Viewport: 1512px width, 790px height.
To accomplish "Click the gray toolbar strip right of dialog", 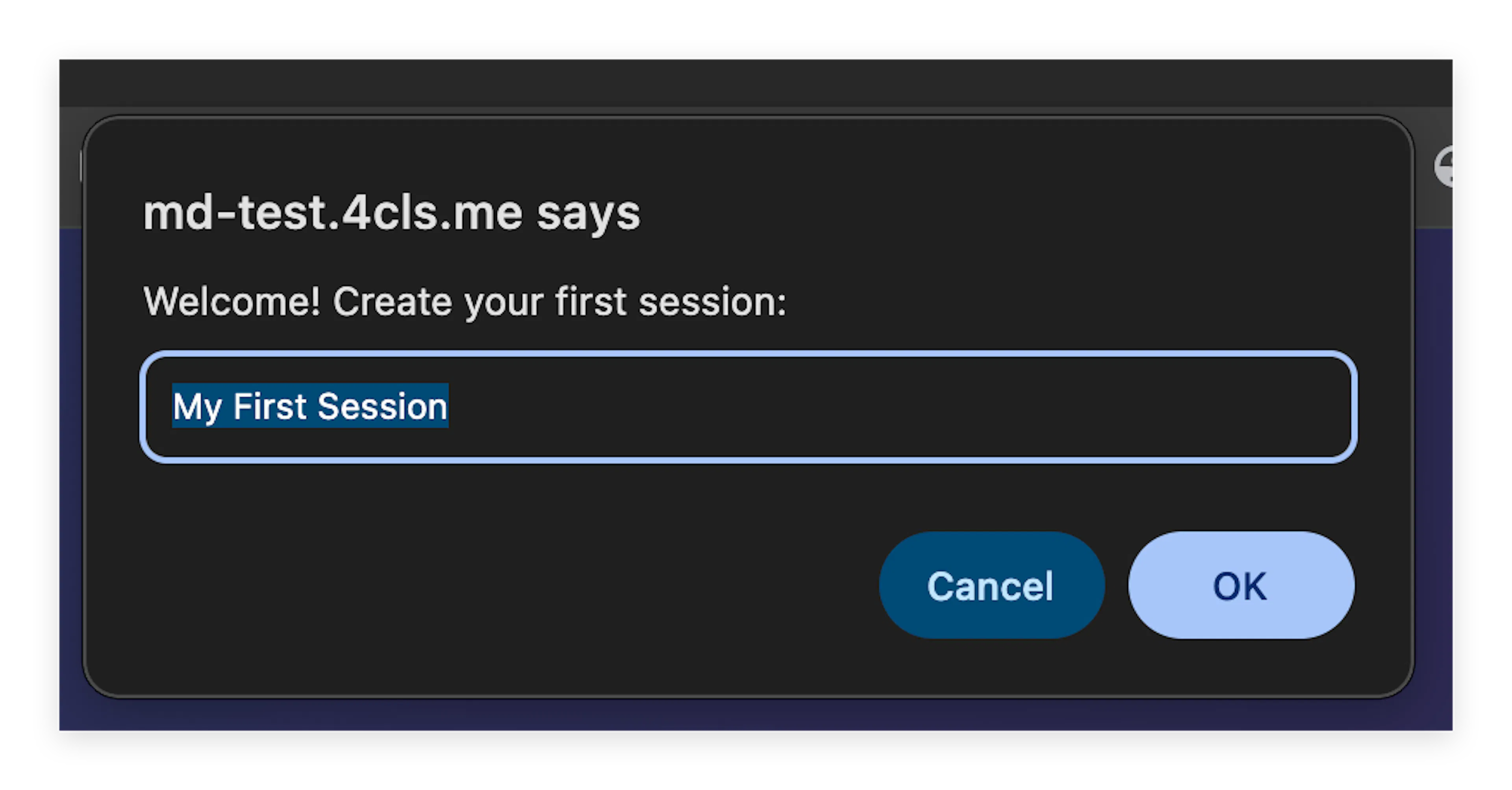I will (1432, 205).
